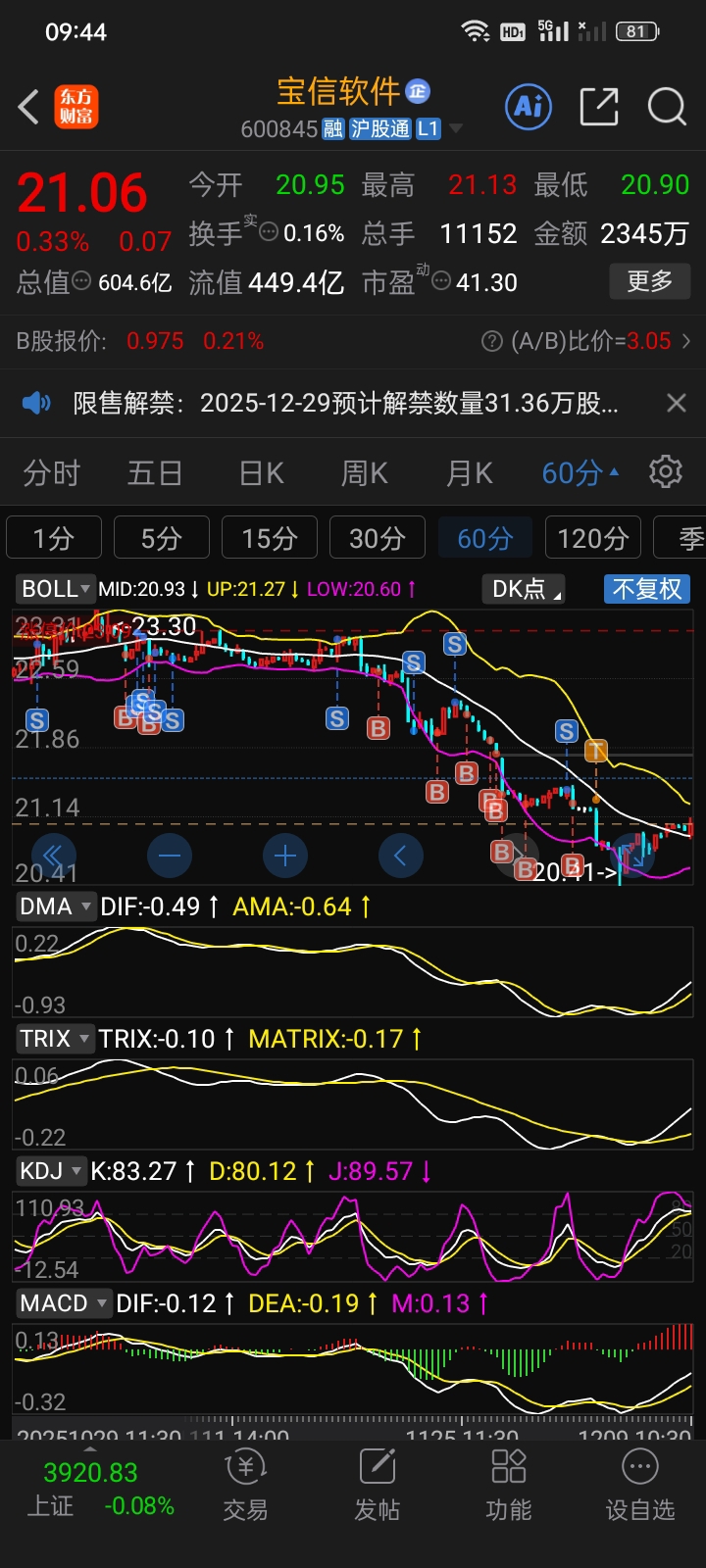
Task: Open the 东方财富 logo icon
Action: tap(76, 107)
